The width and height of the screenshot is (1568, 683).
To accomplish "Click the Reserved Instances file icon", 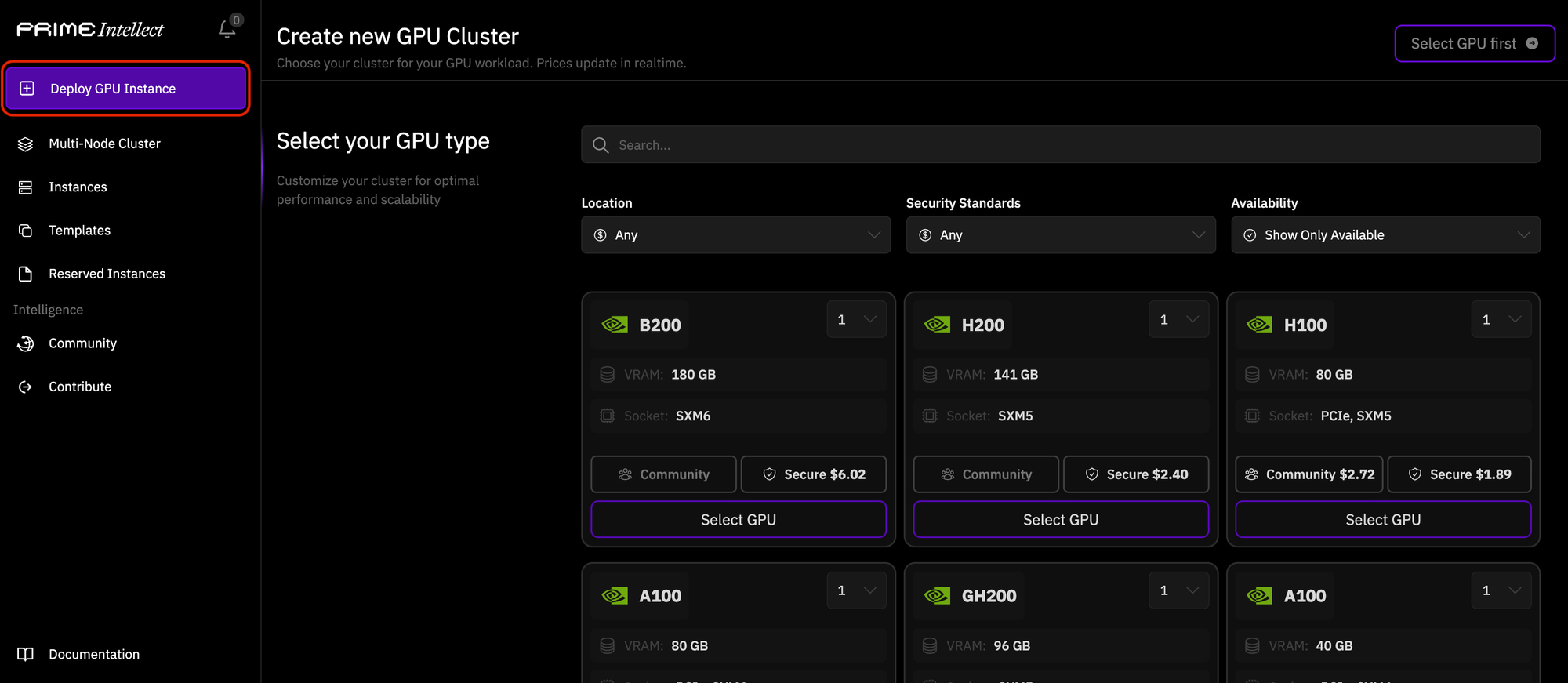I will point(25,274).
